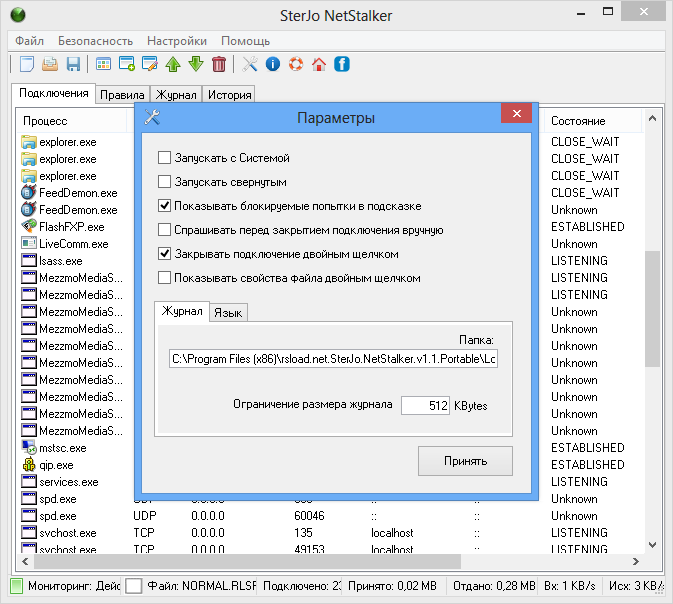The image size is (673, 604).
Task: Open the Файл menu
Action: [x=29, y=41]
